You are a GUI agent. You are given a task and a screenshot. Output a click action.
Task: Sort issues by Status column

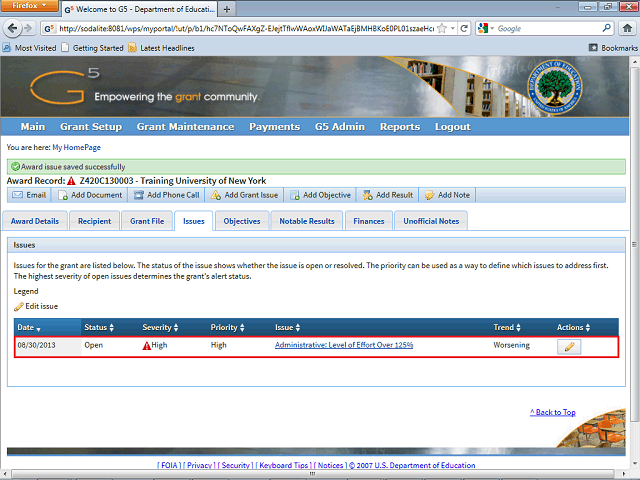[99, 327]
